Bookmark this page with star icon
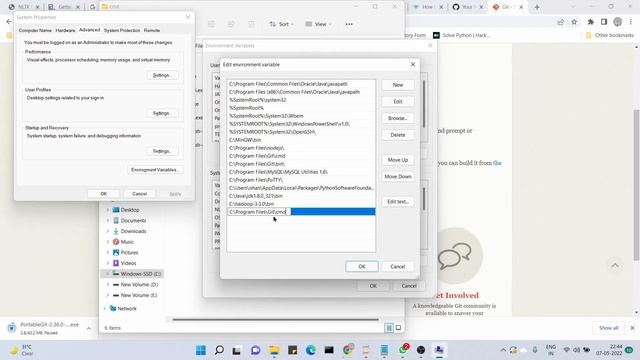Image resolution: width=640 pixels, height=360 pixels. [574, 22]
